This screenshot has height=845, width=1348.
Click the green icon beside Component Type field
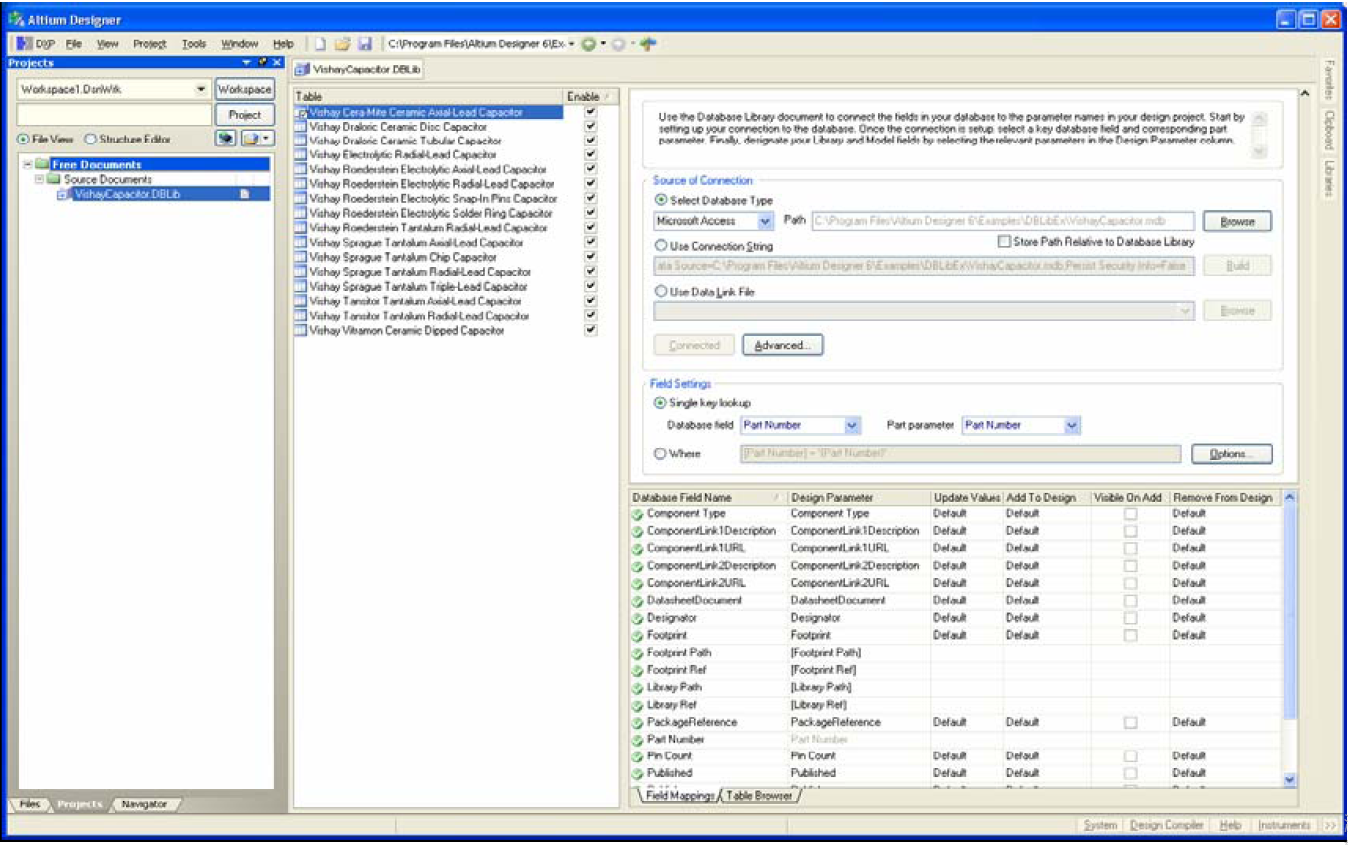click(637, 514)
